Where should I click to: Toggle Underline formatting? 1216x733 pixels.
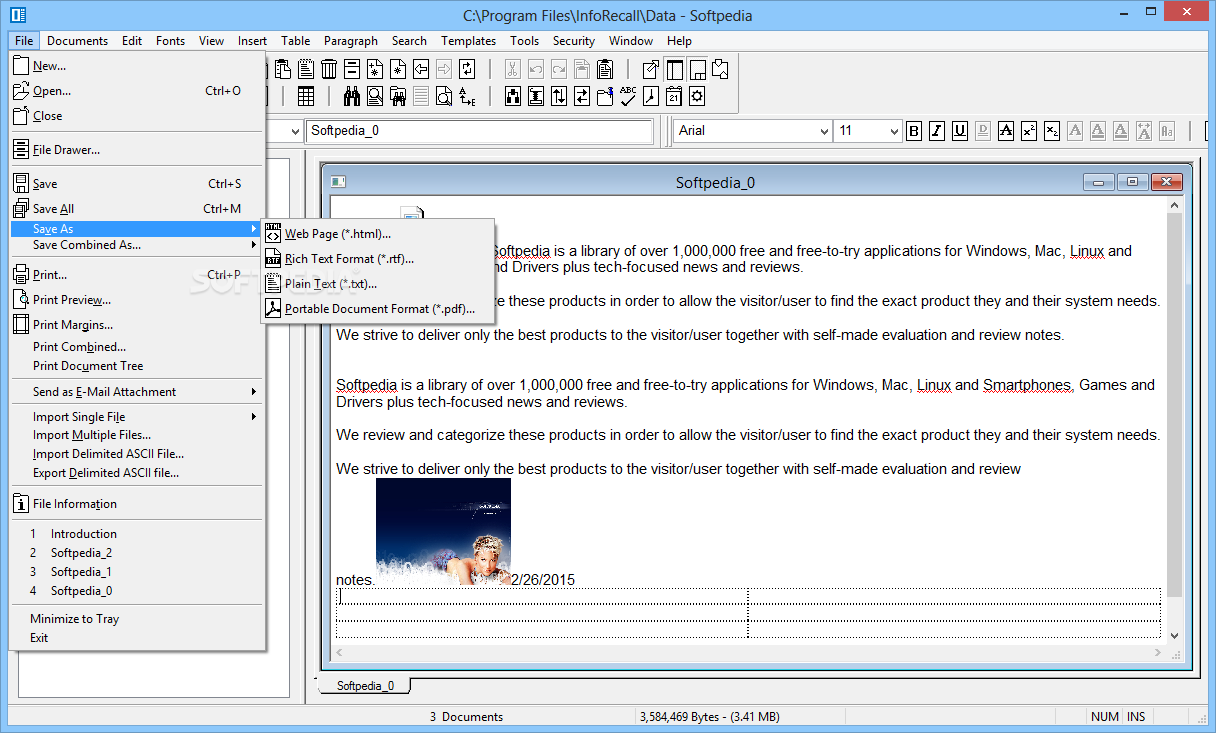point(960,131)
